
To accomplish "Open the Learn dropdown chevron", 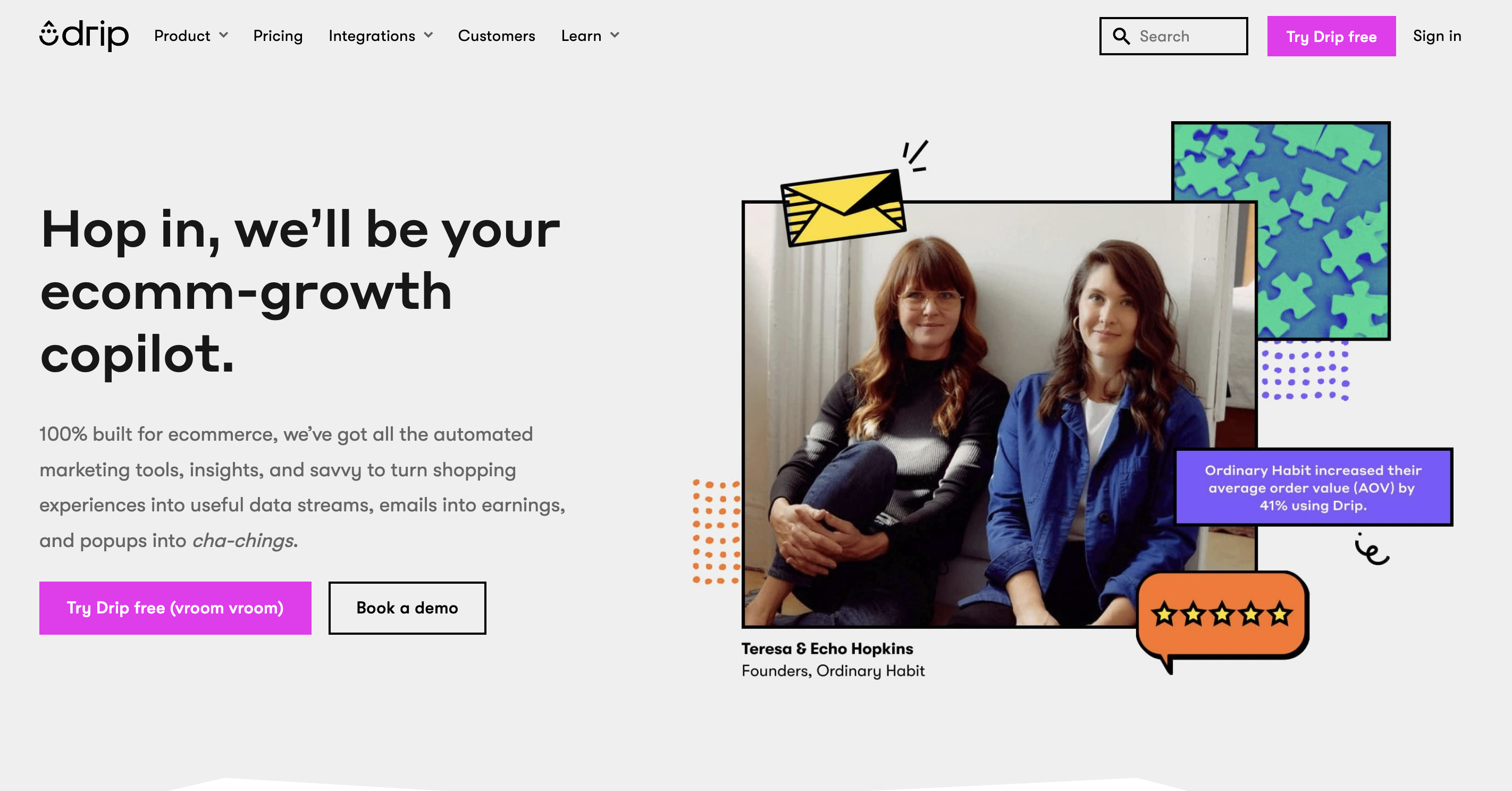I will (615, 35).
